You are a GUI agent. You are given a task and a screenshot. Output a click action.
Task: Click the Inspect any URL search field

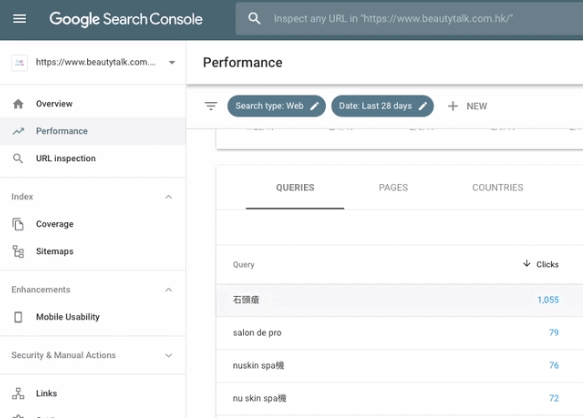coord(409,19)
